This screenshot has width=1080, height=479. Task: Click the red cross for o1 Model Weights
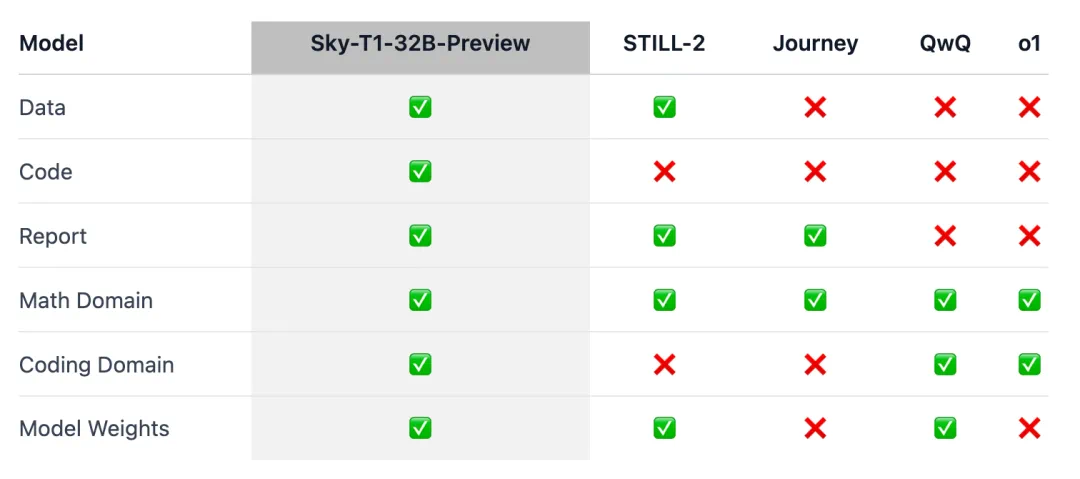(1029, 429)
